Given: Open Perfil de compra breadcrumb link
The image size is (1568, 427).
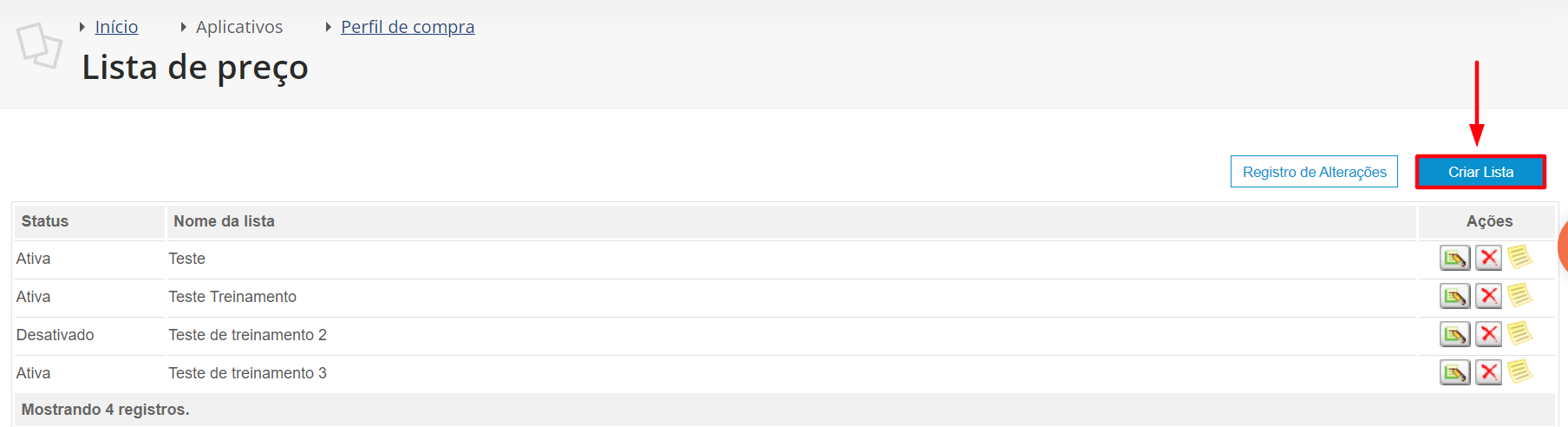Looking at the screenshot, I should (x=408, y=27).
